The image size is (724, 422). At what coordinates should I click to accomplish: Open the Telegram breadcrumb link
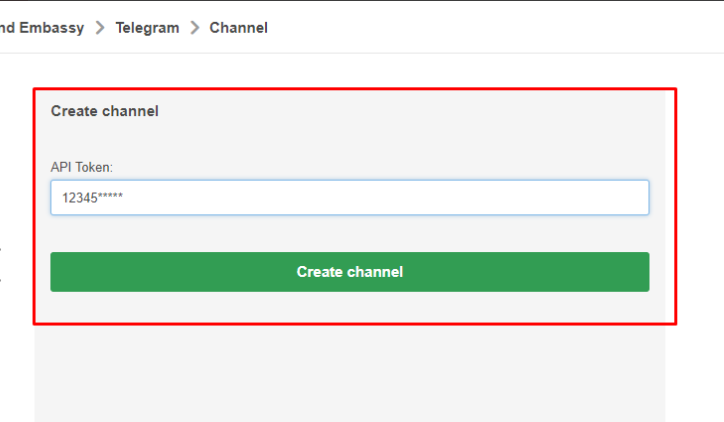coord(147,28)
